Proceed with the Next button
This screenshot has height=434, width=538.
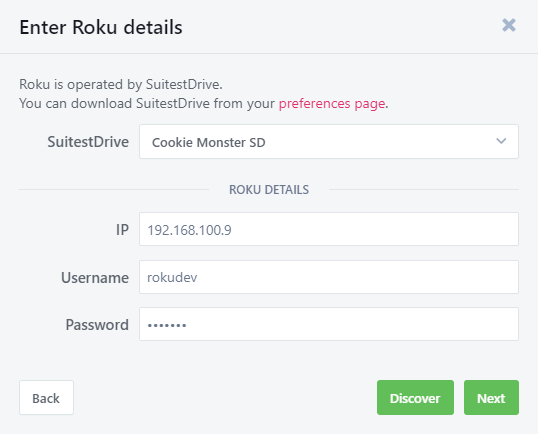pos(491,398)
